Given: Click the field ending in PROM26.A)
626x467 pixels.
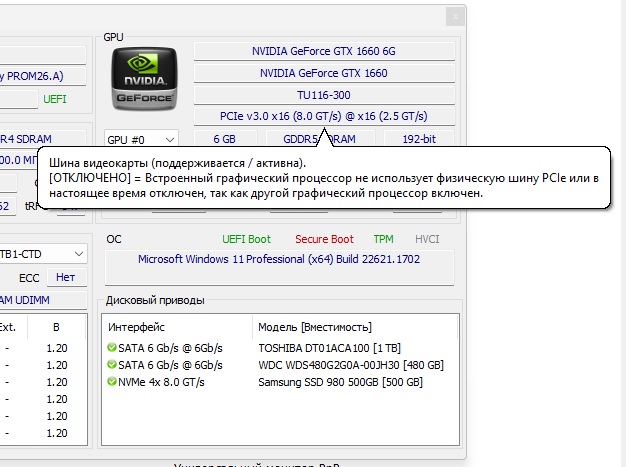Looking at the screenshot, I should pos(43,76).
